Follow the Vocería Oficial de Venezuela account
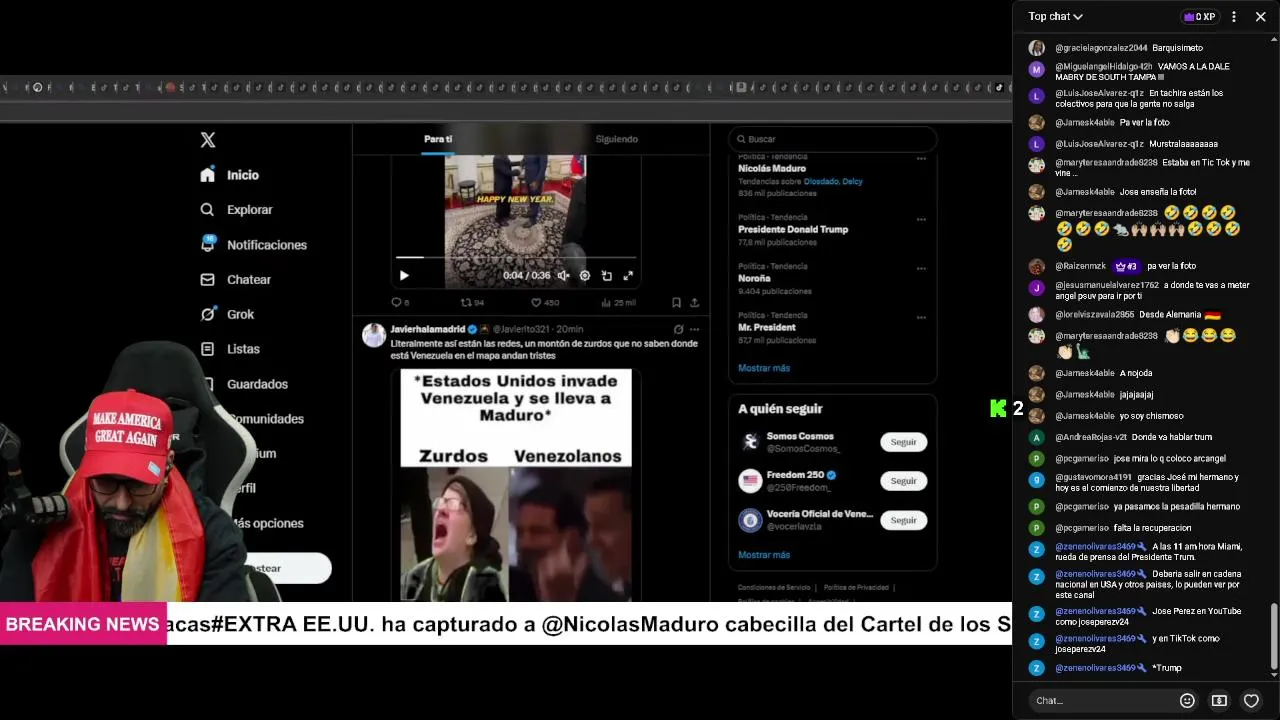The height and width of the screenshot is (720, 1280). [x=903, y=520]
